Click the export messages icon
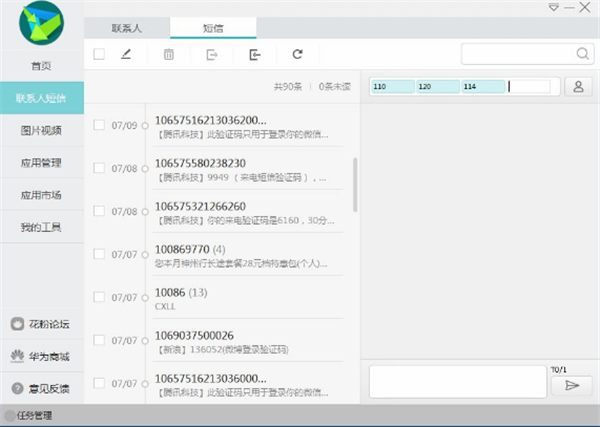 [212, 55]
